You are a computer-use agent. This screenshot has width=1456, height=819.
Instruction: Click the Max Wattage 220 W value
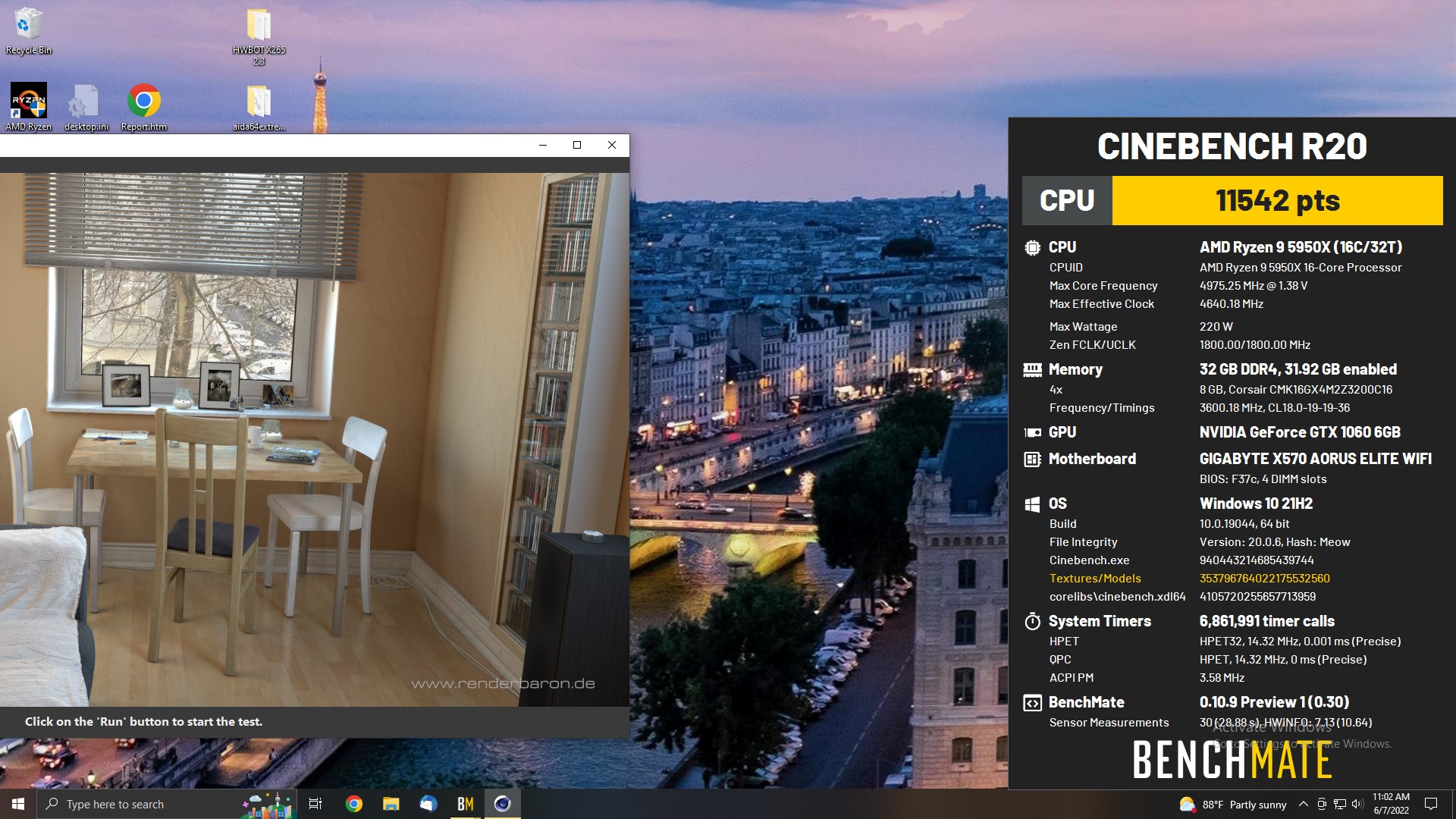click(1216, 327)
